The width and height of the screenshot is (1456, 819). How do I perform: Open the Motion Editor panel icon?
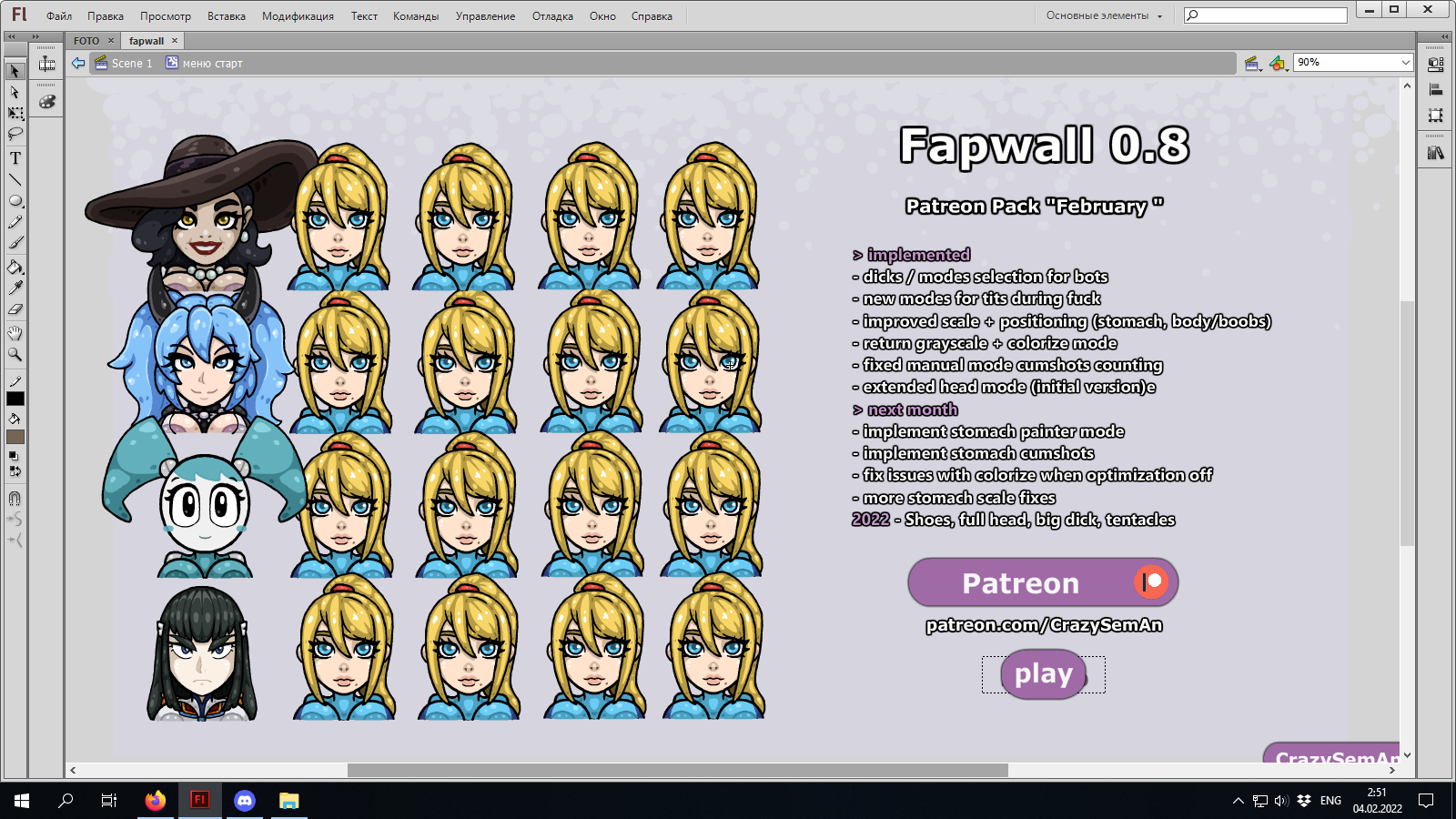coord(47,64)
